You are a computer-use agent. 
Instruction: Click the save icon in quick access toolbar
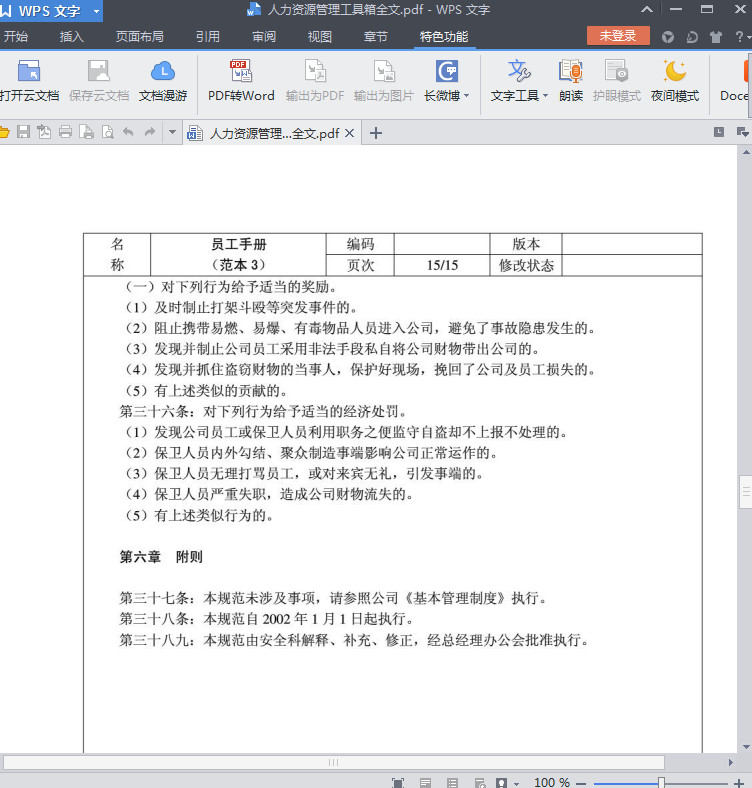[x=23, y=132]
